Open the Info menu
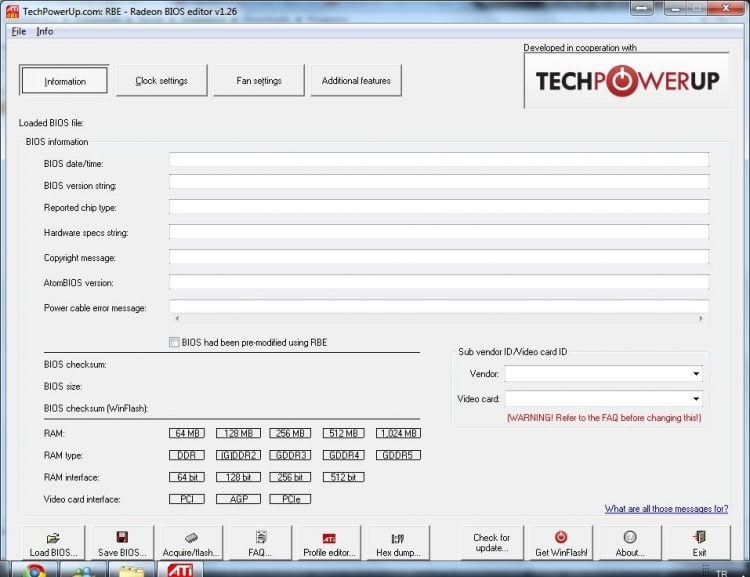This screenshot has height=577, width=750. click(44, 32)
